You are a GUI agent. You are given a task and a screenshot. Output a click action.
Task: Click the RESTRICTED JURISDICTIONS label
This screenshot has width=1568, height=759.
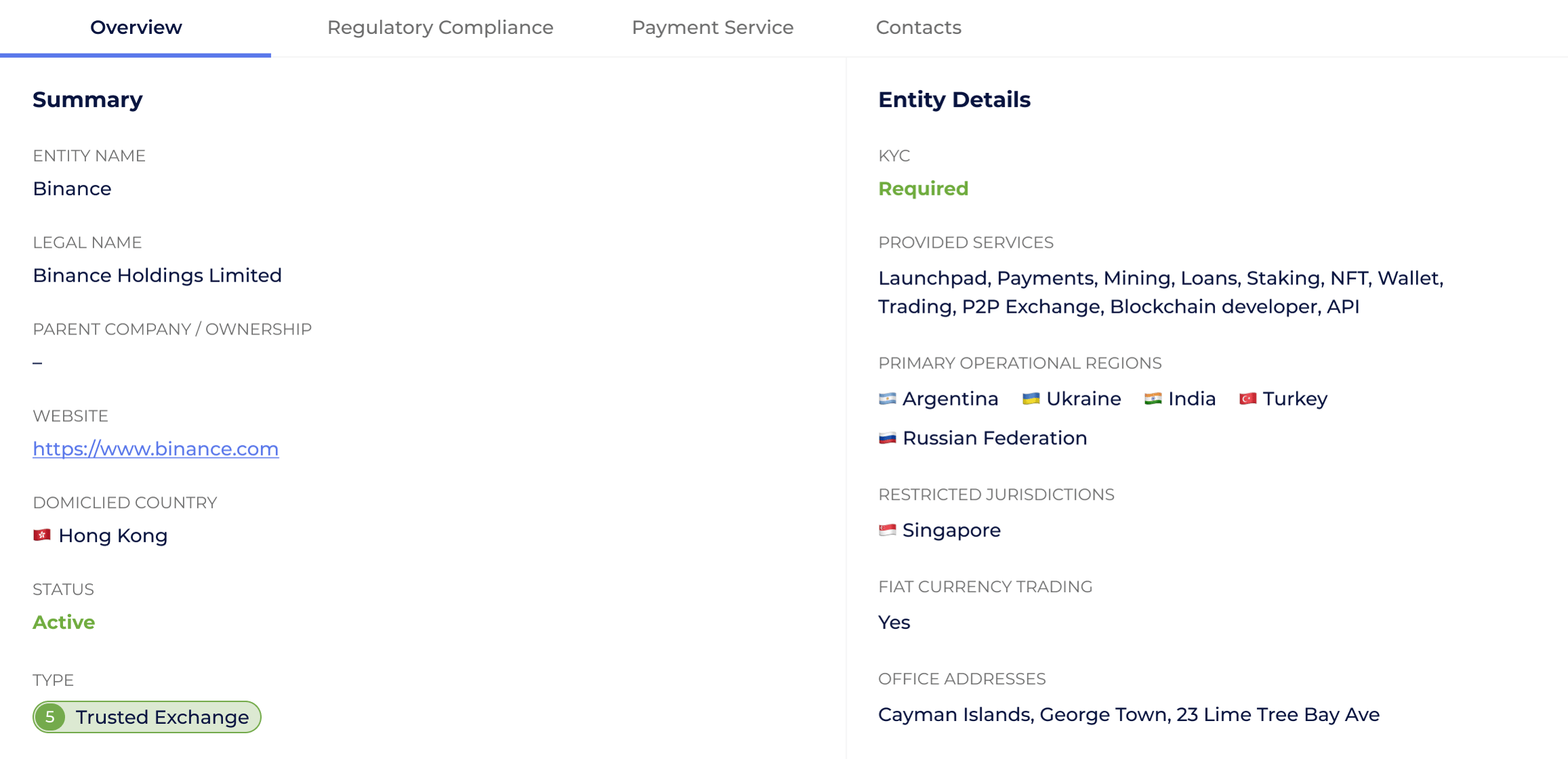coord(996,494)
